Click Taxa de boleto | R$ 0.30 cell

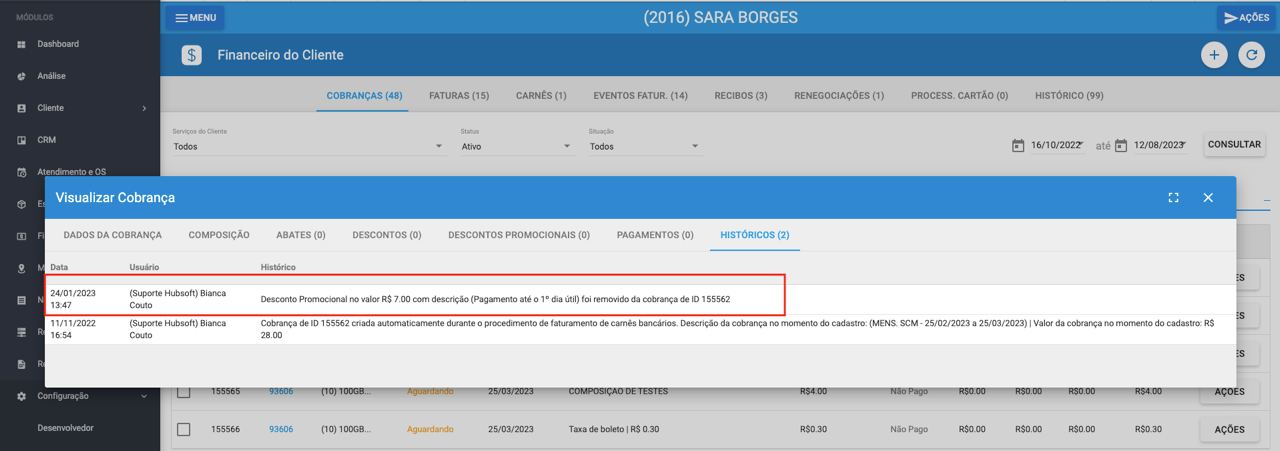[611, 429]
